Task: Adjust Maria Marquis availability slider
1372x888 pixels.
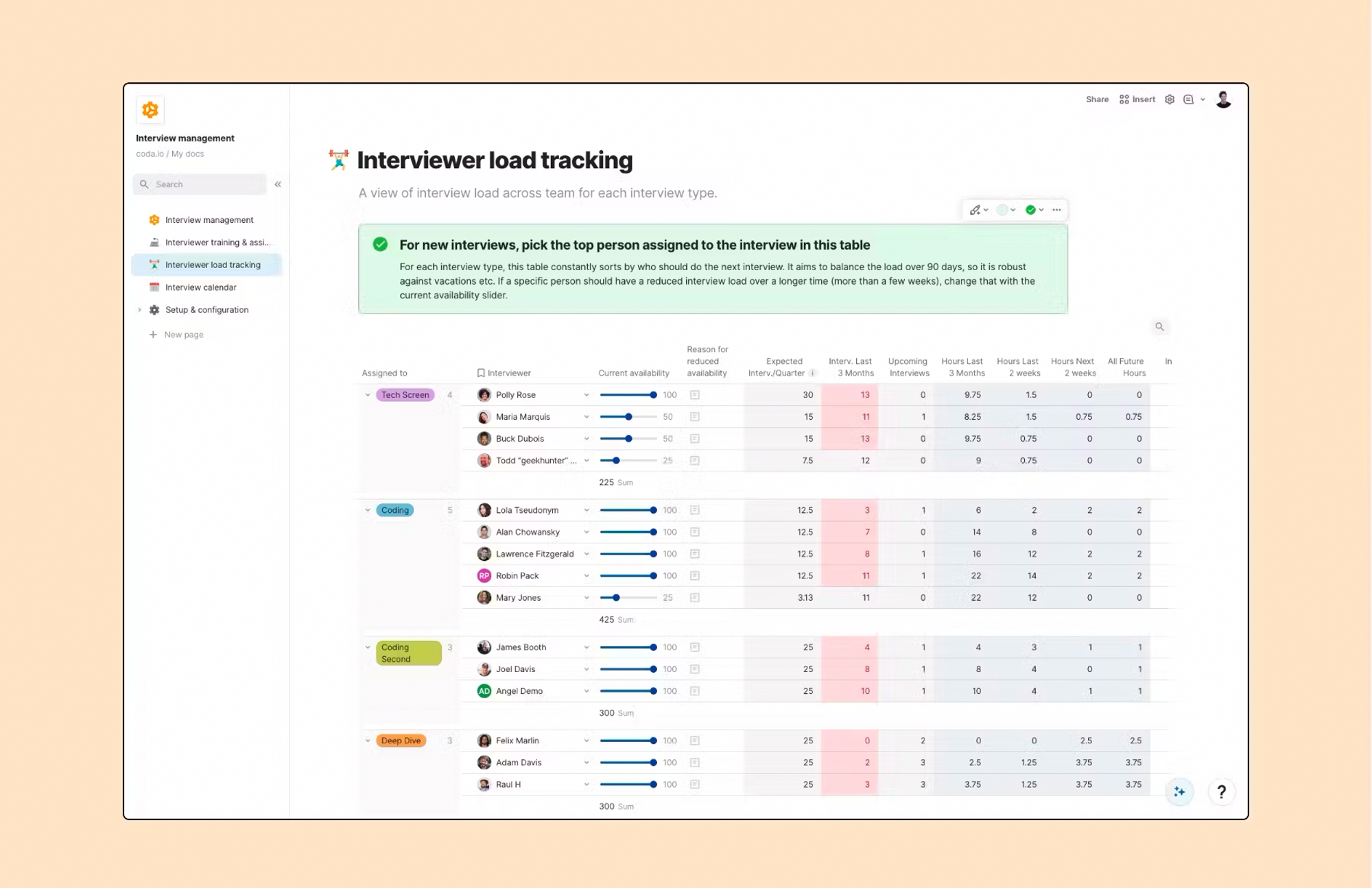Action: pos(628,417)
